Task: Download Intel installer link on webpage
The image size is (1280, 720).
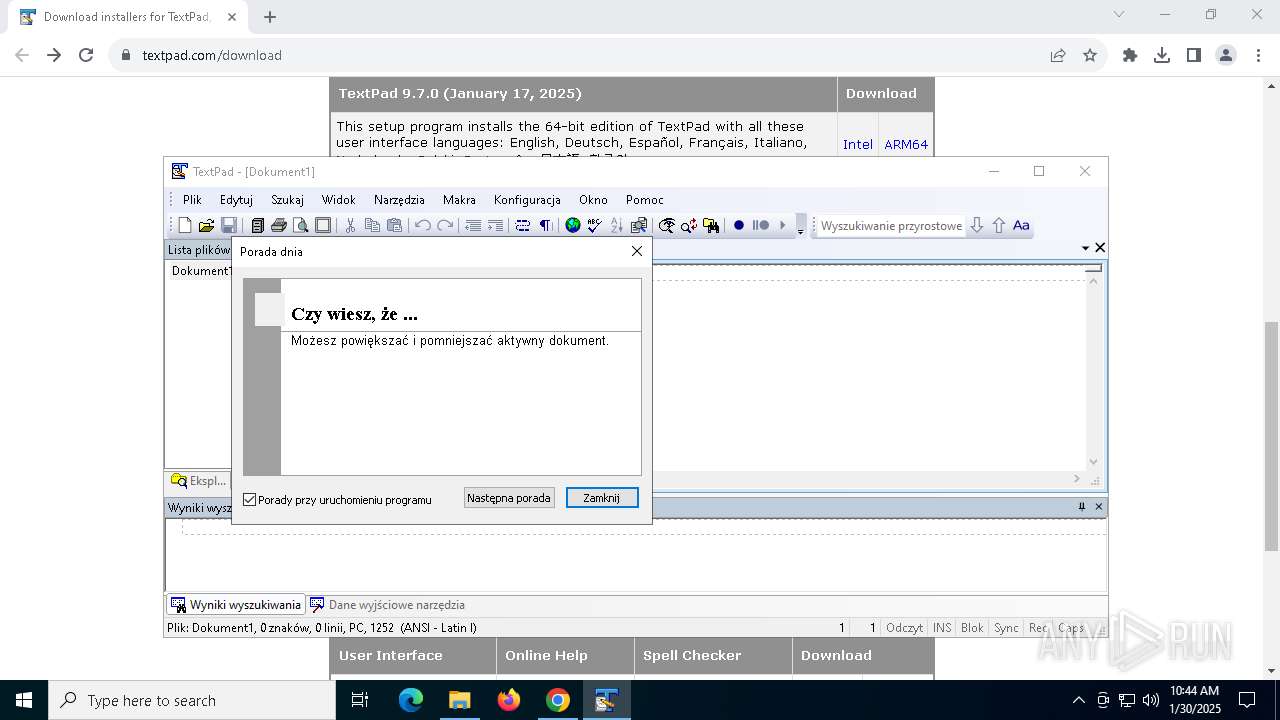Action: [858, 144]
